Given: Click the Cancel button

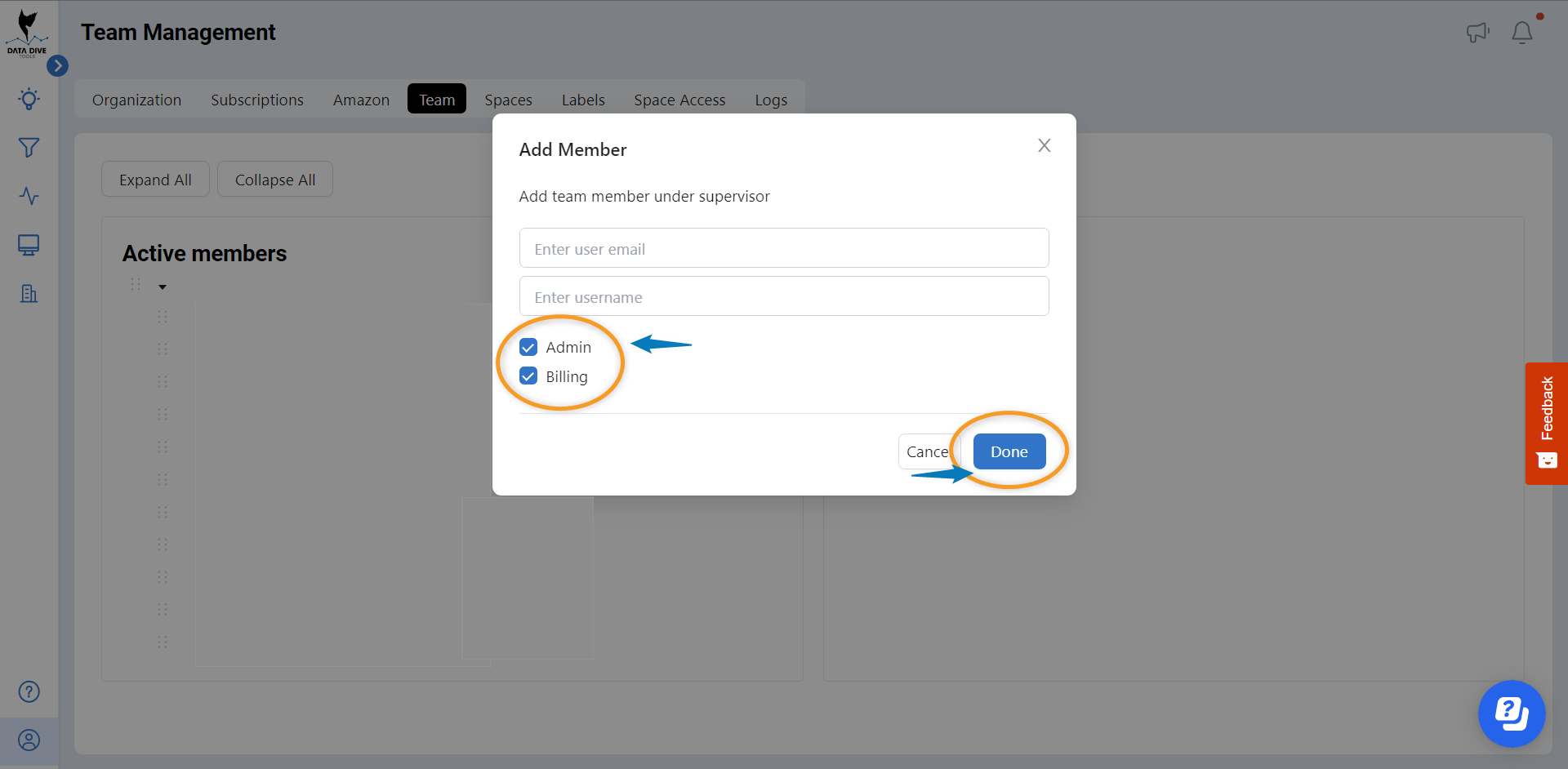Looking at the screenshot, I should [x=929, y=451].
